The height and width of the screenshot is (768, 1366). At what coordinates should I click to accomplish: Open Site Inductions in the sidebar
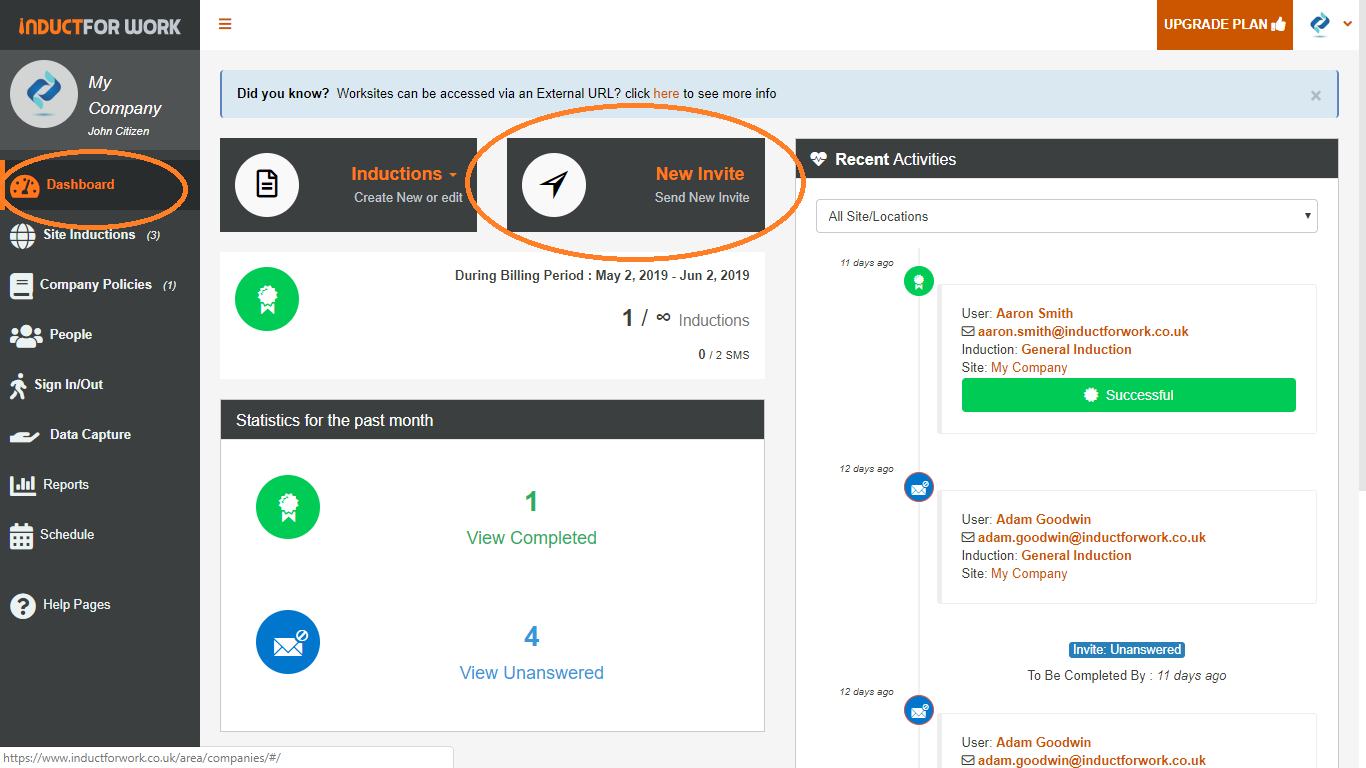click(x=100, y=235)
